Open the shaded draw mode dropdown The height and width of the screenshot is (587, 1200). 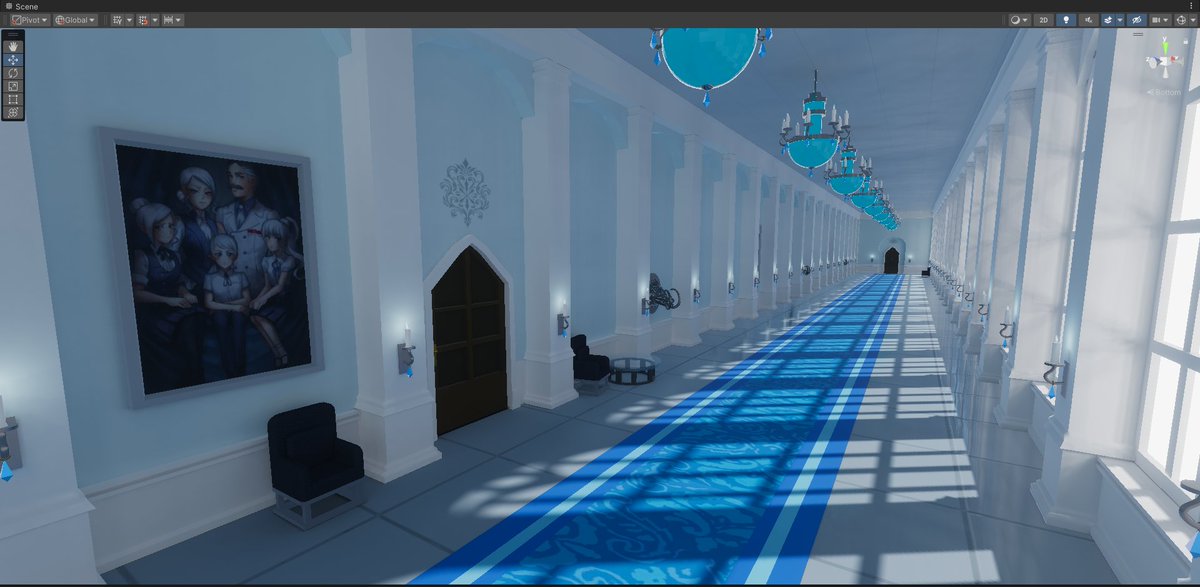(1019, 20)
